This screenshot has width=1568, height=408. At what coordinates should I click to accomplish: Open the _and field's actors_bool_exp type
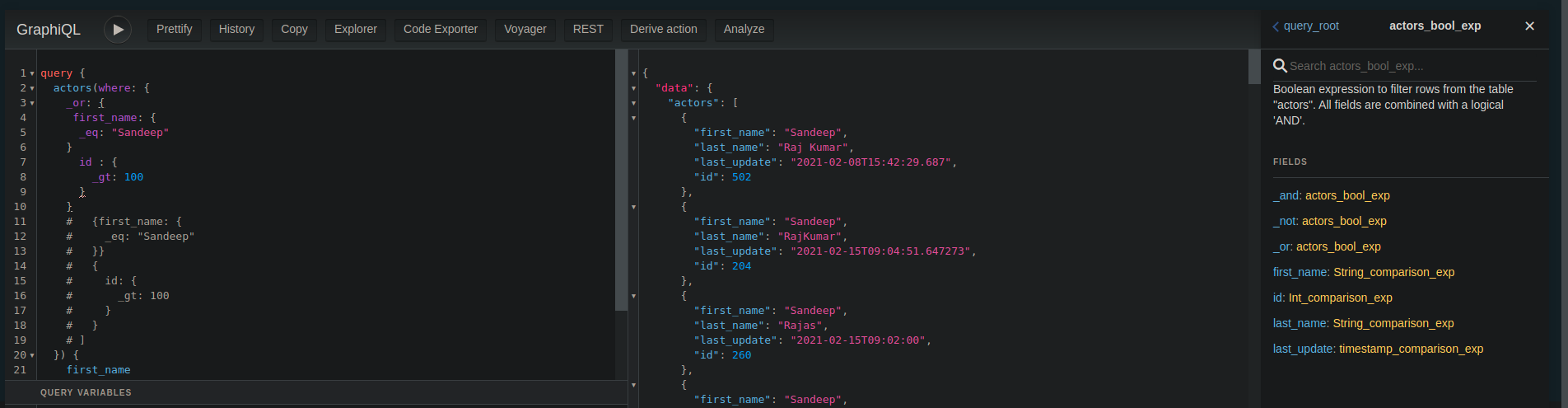coord(1347,195)
